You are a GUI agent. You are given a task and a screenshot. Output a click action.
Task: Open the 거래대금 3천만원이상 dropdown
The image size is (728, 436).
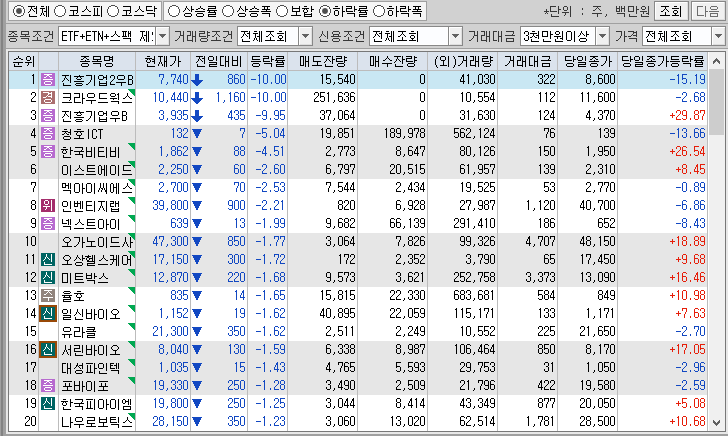tap(602, 36)
